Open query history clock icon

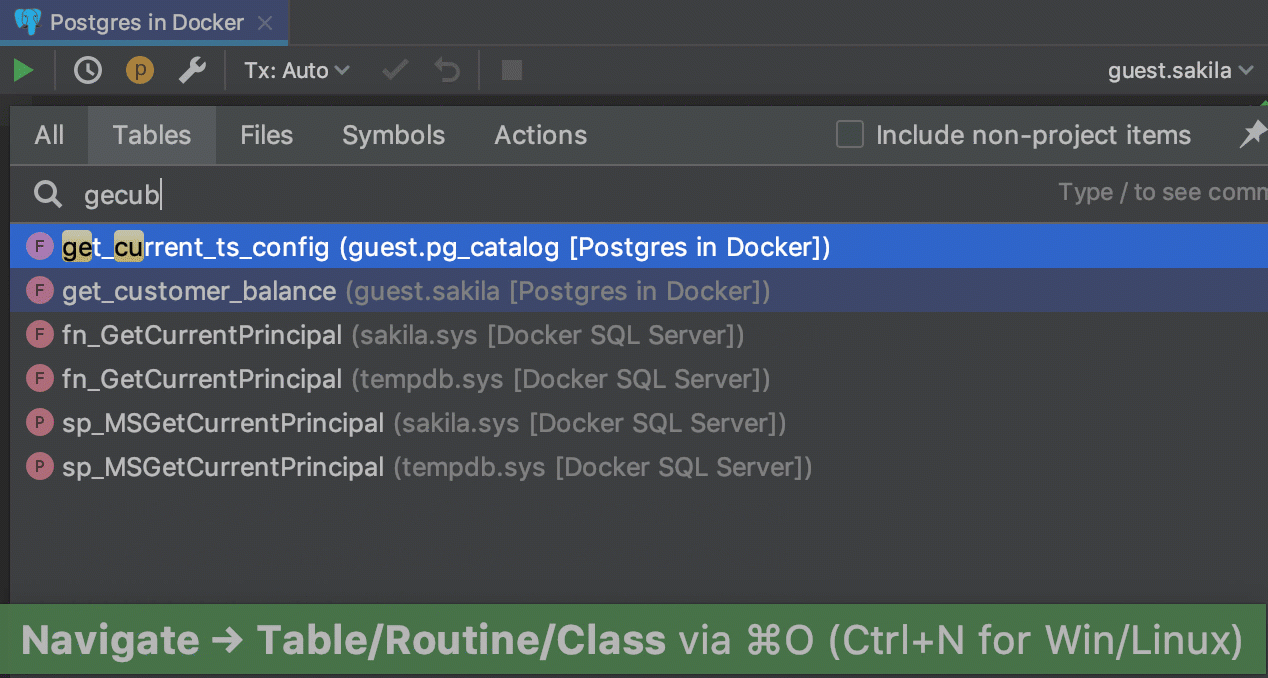[88, 70]
